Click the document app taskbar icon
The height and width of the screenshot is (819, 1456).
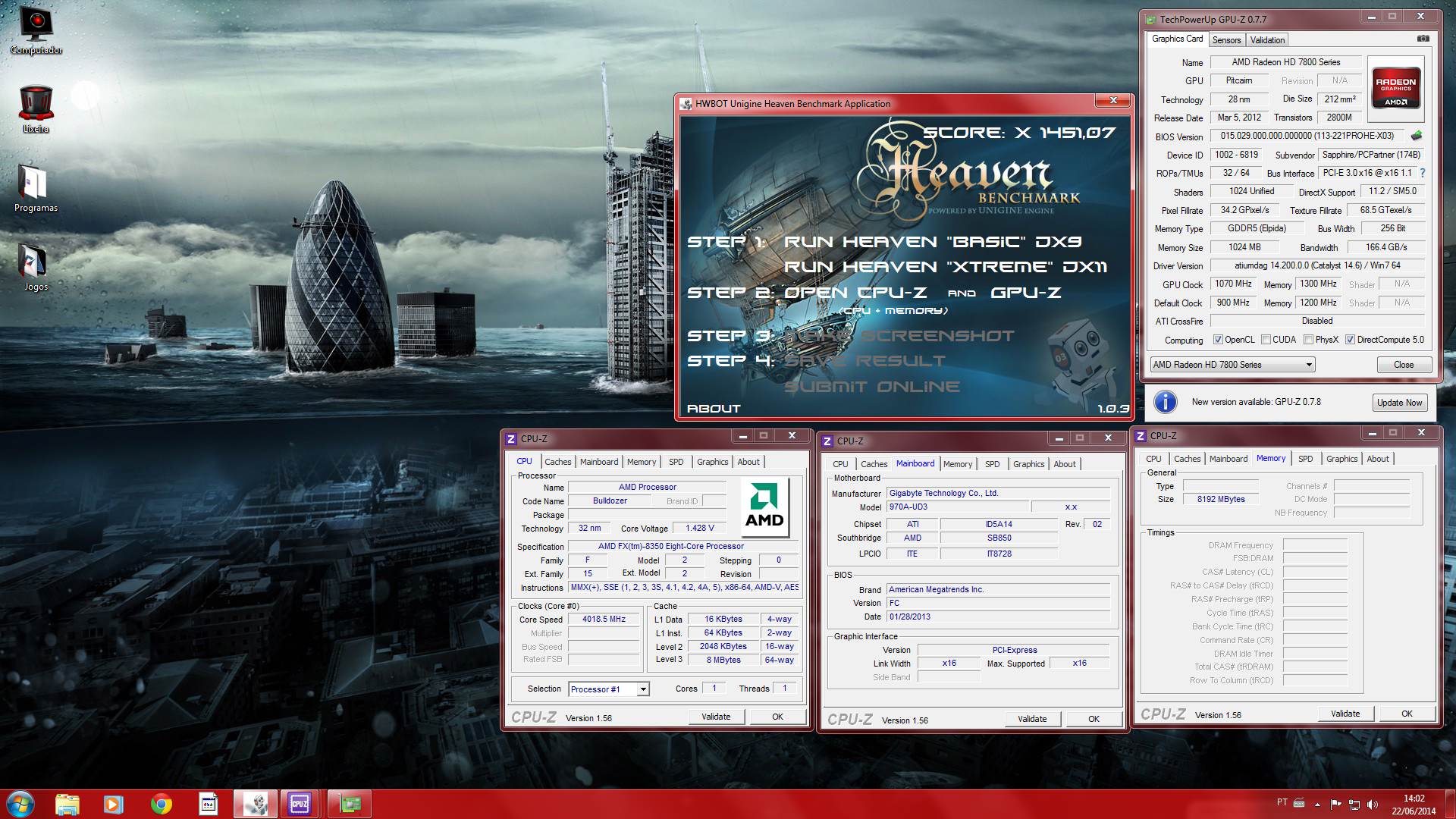(x=208, y=804)
